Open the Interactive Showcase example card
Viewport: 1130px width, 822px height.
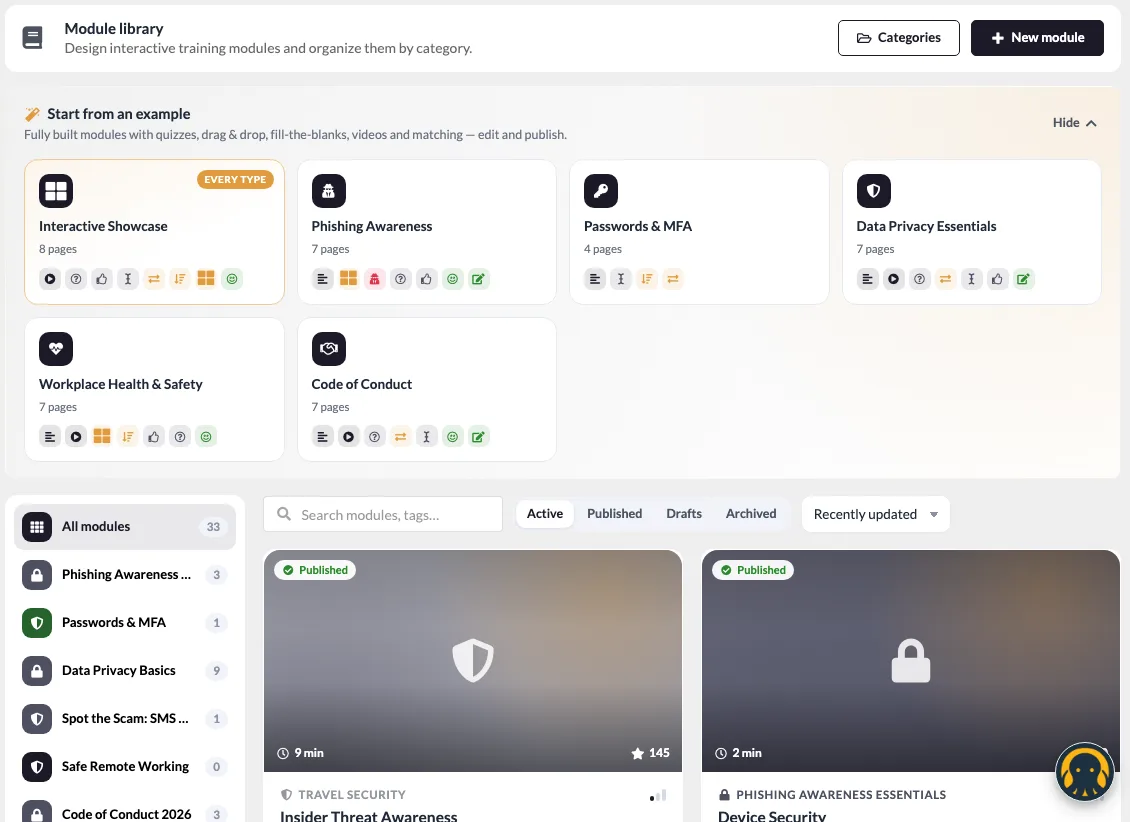pyautogui.click(x=154, y=231)
